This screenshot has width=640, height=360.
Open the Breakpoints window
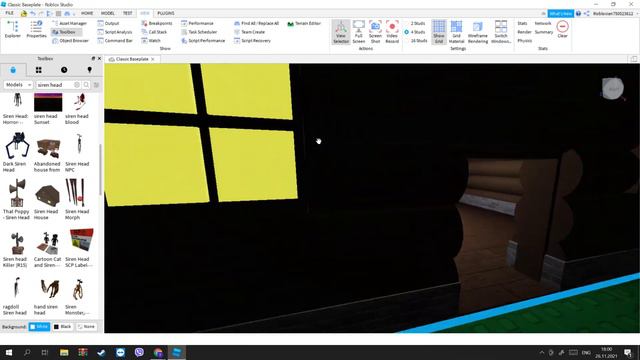tap(157, 23)
